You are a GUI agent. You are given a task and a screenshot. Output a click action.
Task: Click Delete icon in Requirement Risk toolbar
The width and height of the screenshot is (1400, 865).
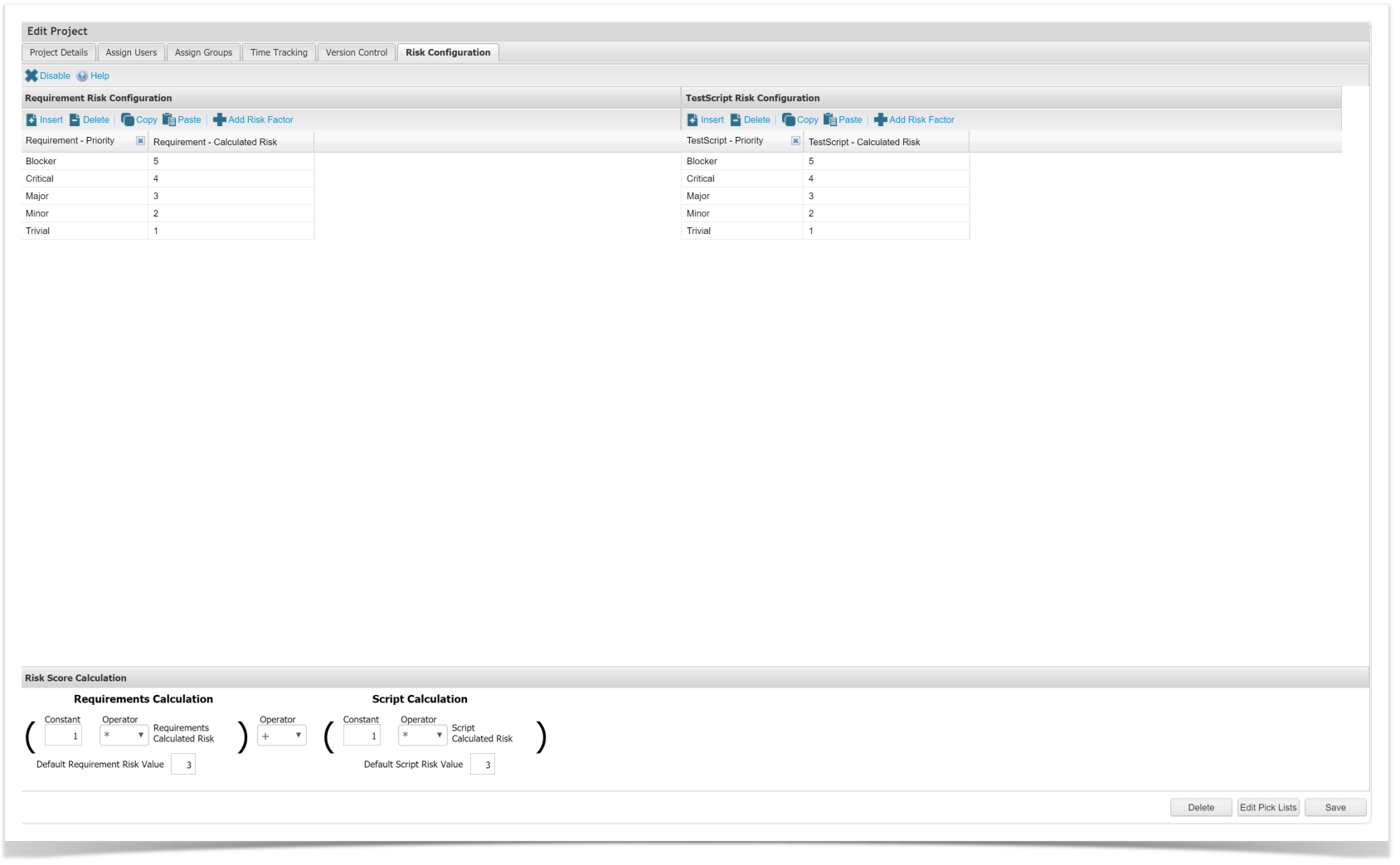pyautogui.click(x=75, y=120)
